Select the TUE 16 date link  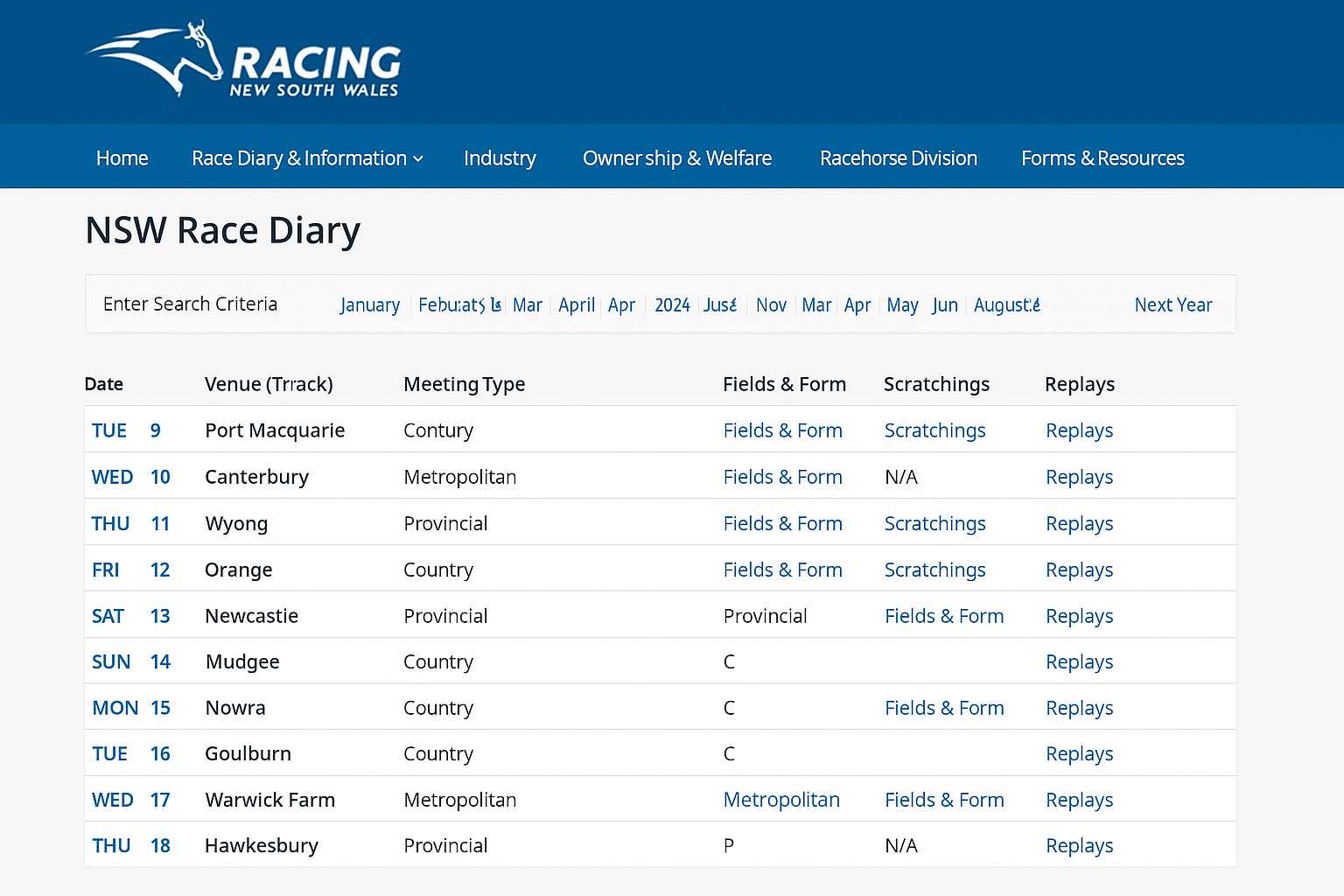pyautogui.click(x=130, y=753)
